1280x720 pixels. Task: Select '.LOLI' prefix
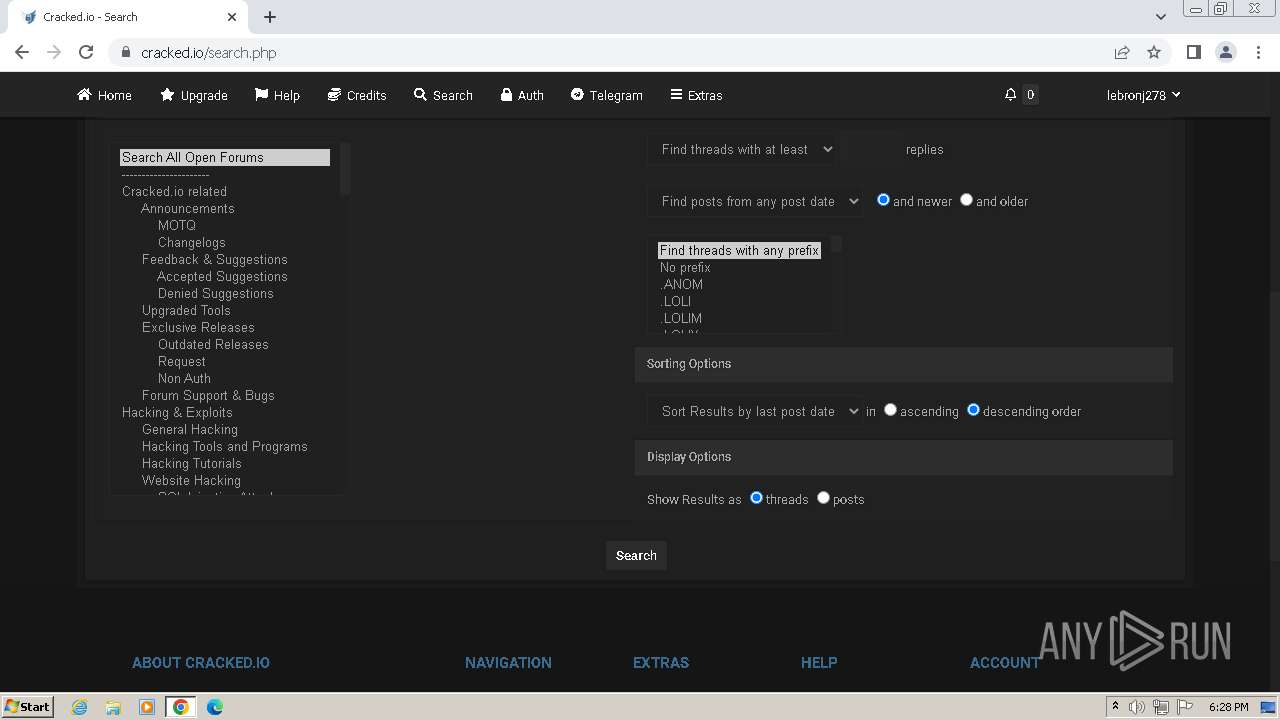click(675, 302)
